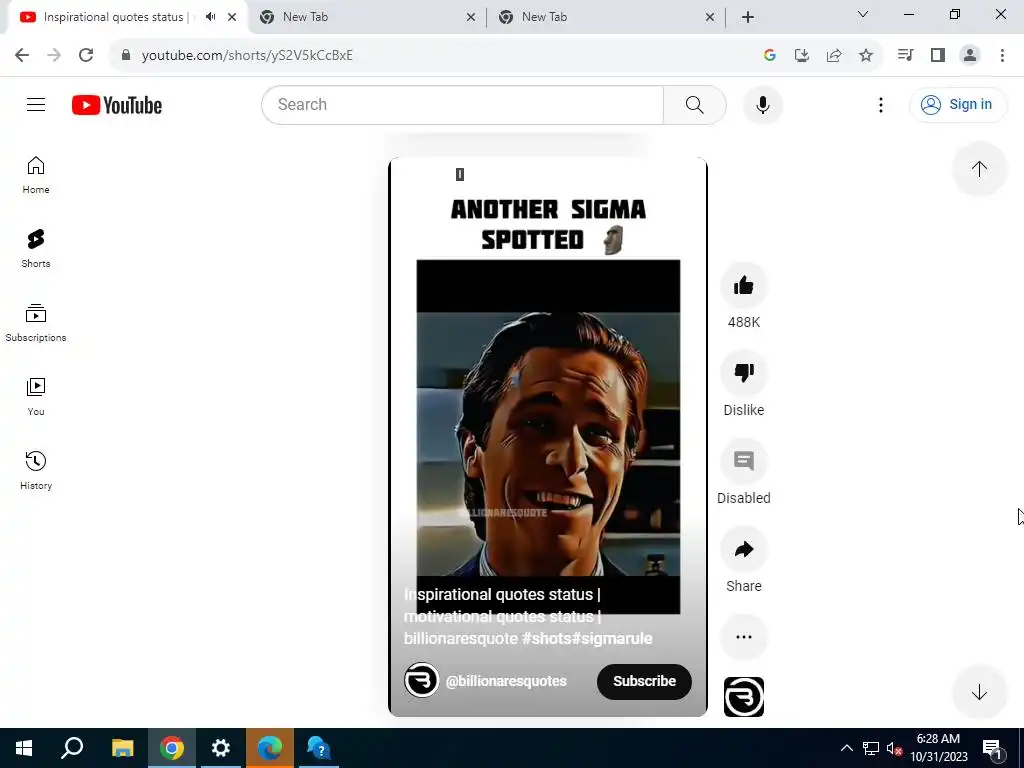
Task: Open History in the sidebar
Action: (x=36, y=470)
